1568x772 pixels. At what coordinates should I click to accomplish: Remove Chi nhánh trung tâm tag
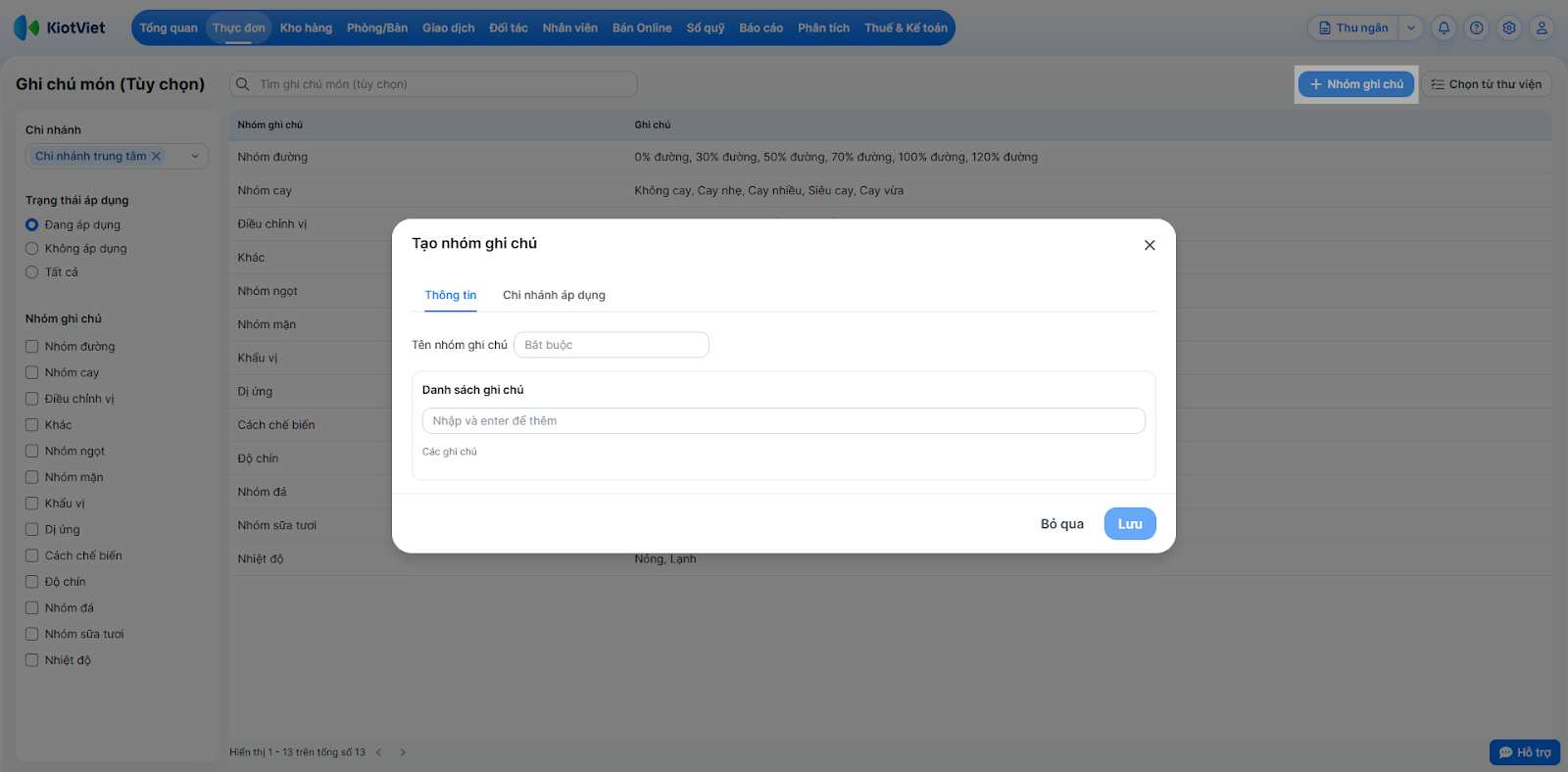156,156
